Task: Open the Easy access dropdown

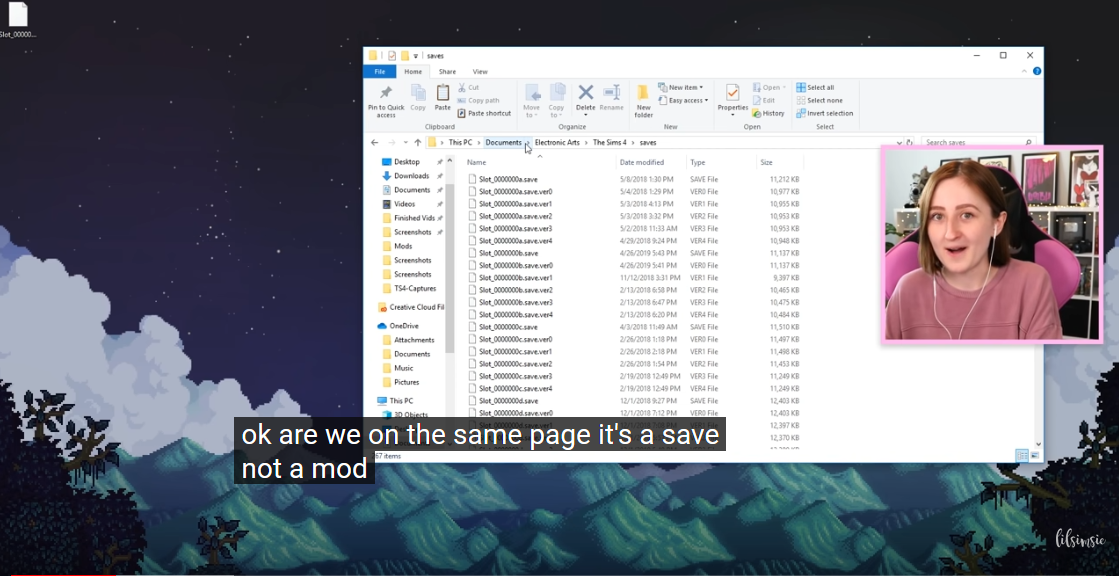Action: 683,101
